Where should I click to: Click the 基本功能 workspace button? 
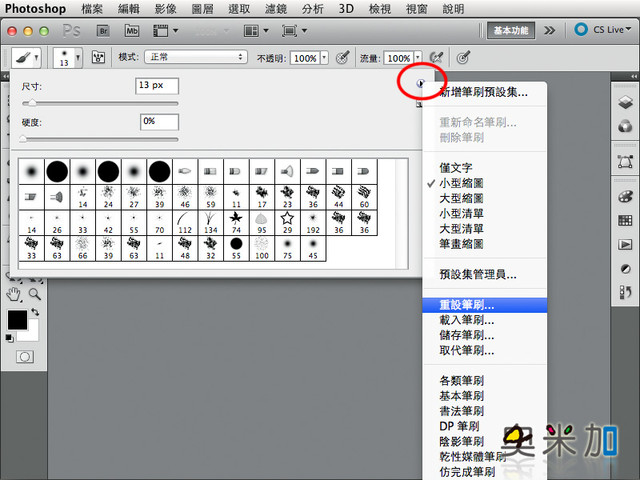pos(511,30)
